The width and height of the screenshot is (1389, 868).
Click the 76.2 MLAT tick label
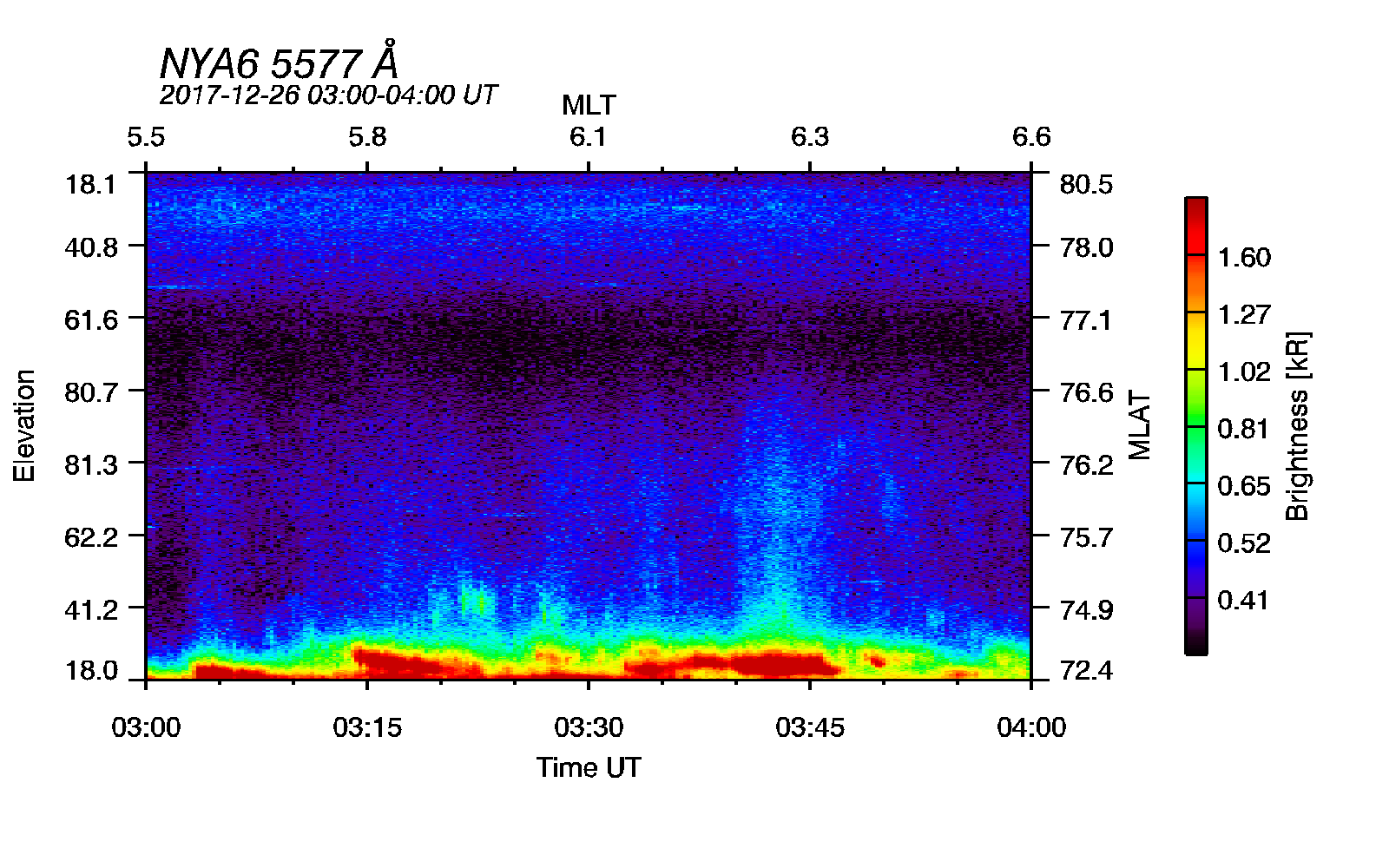click(1086, 465)
